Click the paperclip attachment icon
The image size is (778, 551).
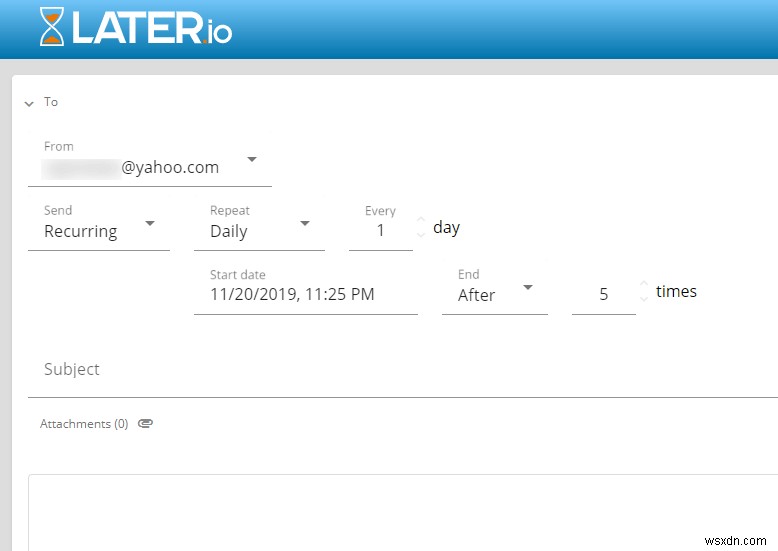pos(145,424)
